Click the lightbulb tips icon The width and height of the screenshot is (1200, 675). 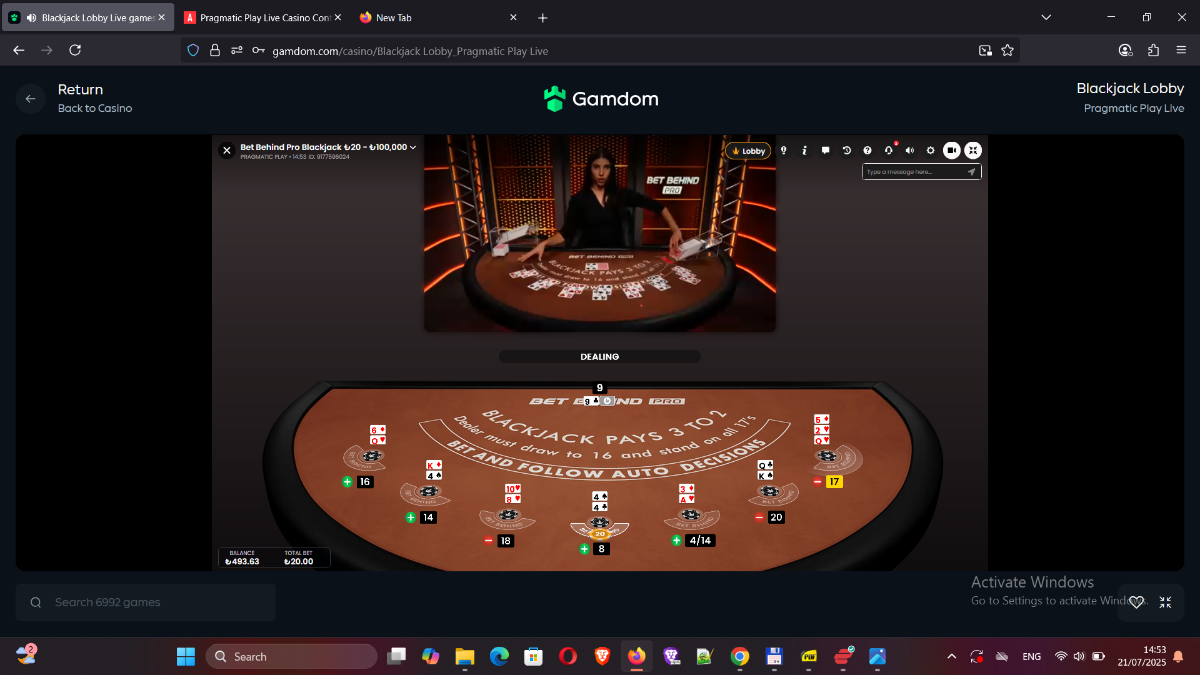click(x=784, y=151)
